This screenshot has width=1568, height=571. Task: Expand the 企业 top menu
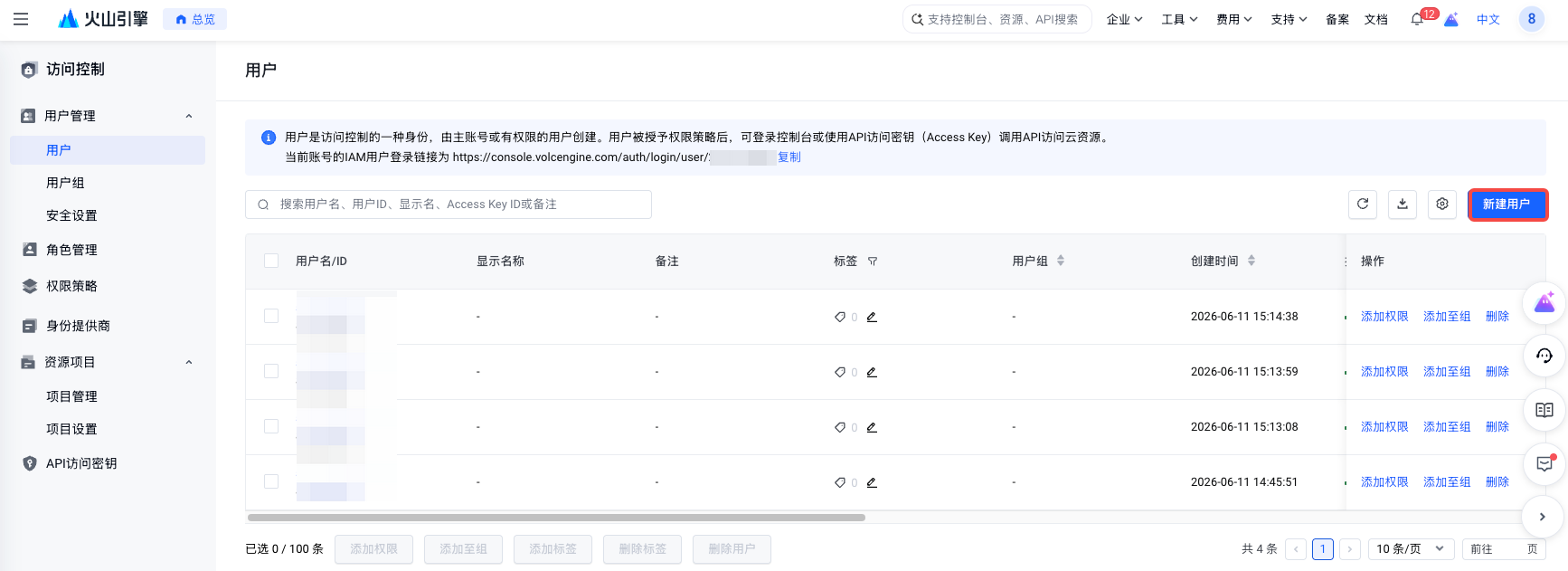click(1124, 19)
